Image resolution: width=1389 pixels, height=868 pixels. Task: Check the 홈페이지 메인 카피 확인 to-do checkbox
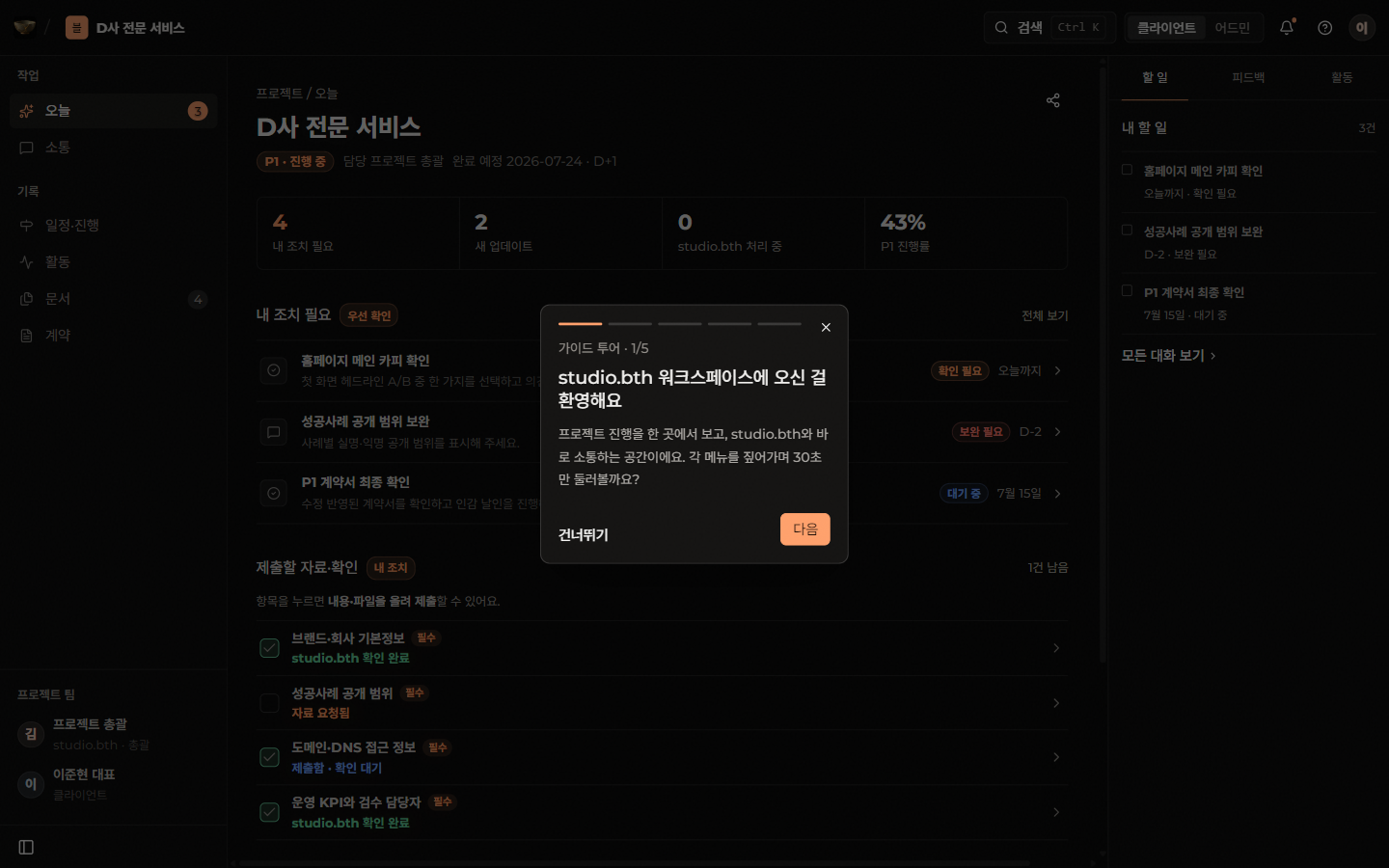tap(1127, 170)
